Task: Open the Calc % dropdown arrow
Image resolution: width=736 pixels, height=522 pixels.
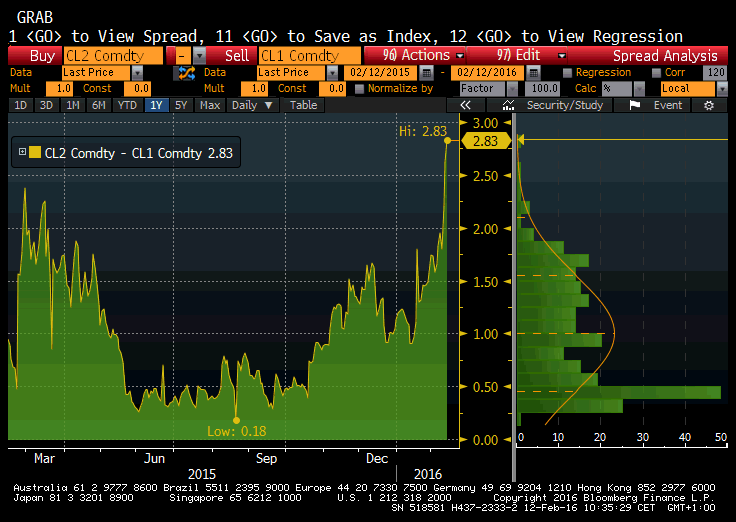Action: tap(639, 89)
